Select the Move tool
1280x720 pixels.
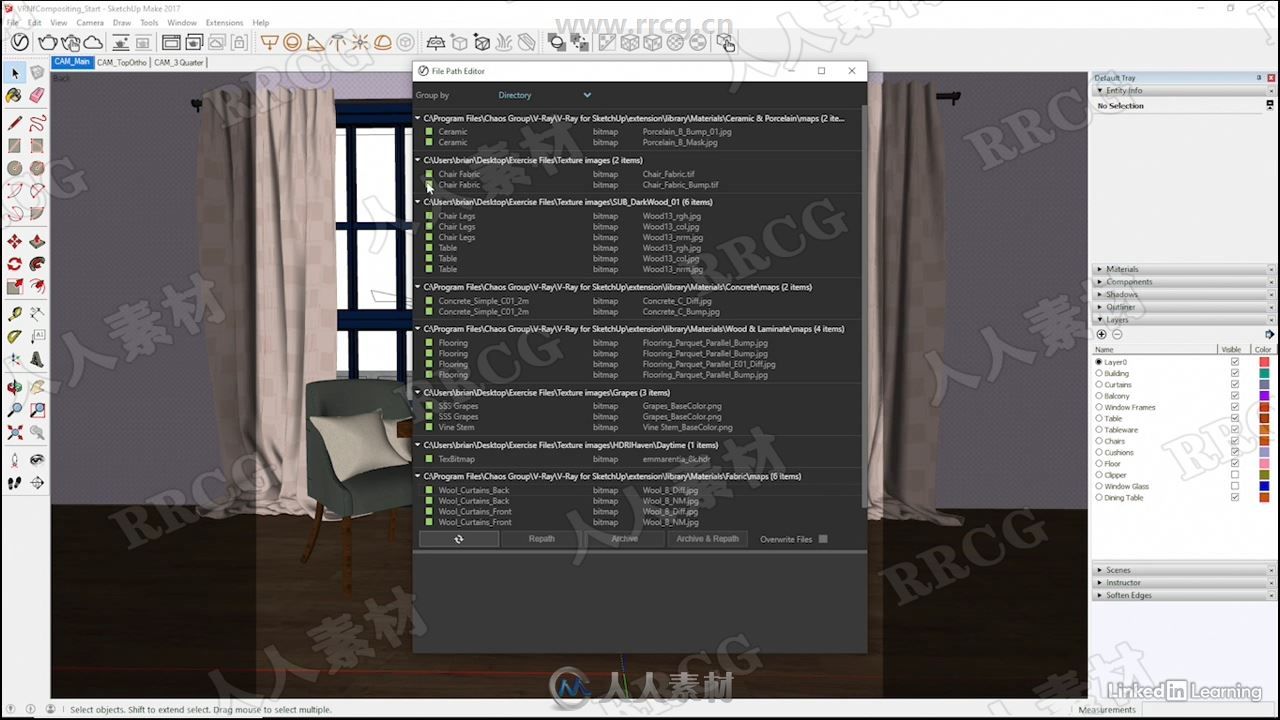14,241
